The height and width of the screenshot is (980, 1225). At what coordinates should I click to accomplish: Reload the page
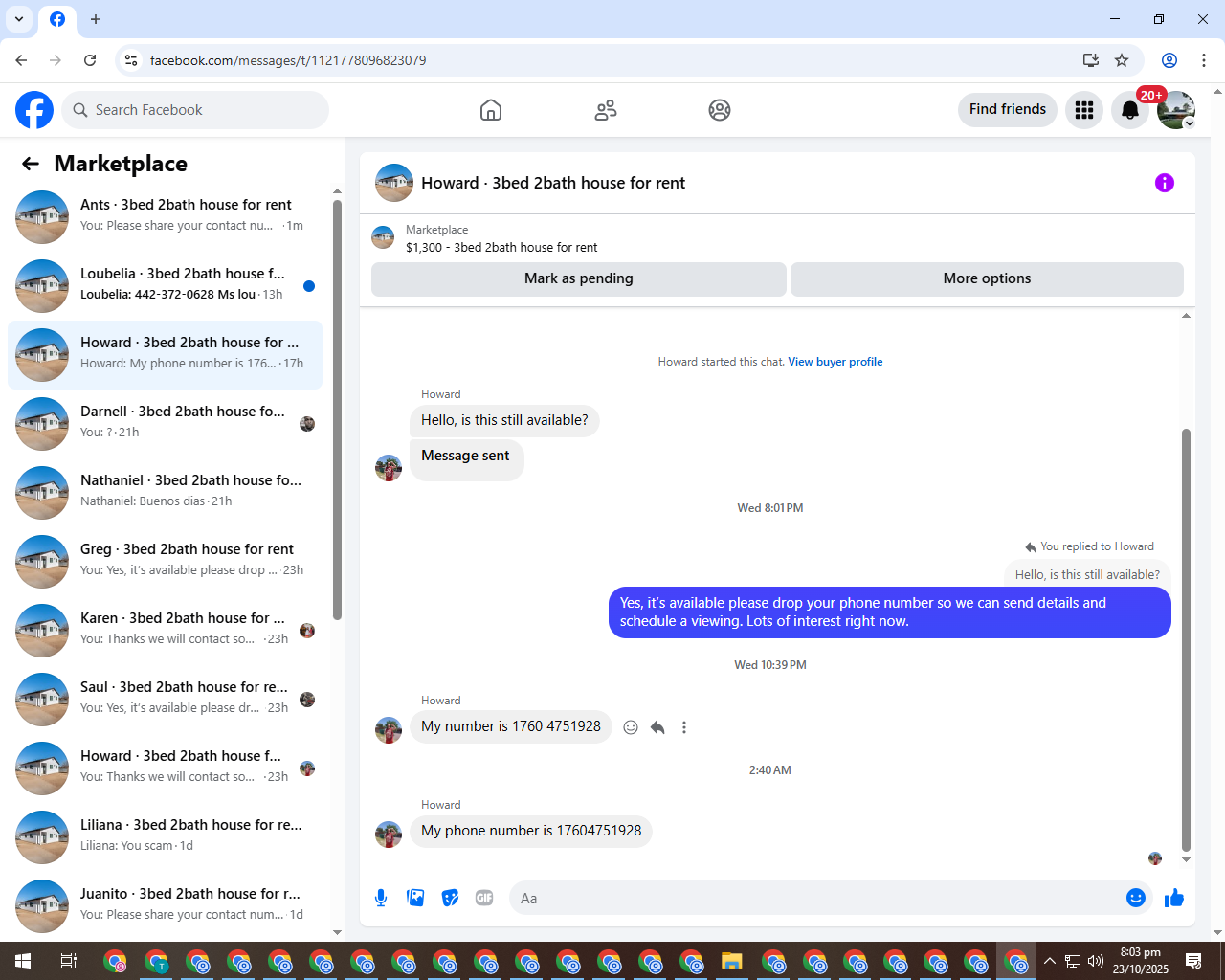(90, 60)
